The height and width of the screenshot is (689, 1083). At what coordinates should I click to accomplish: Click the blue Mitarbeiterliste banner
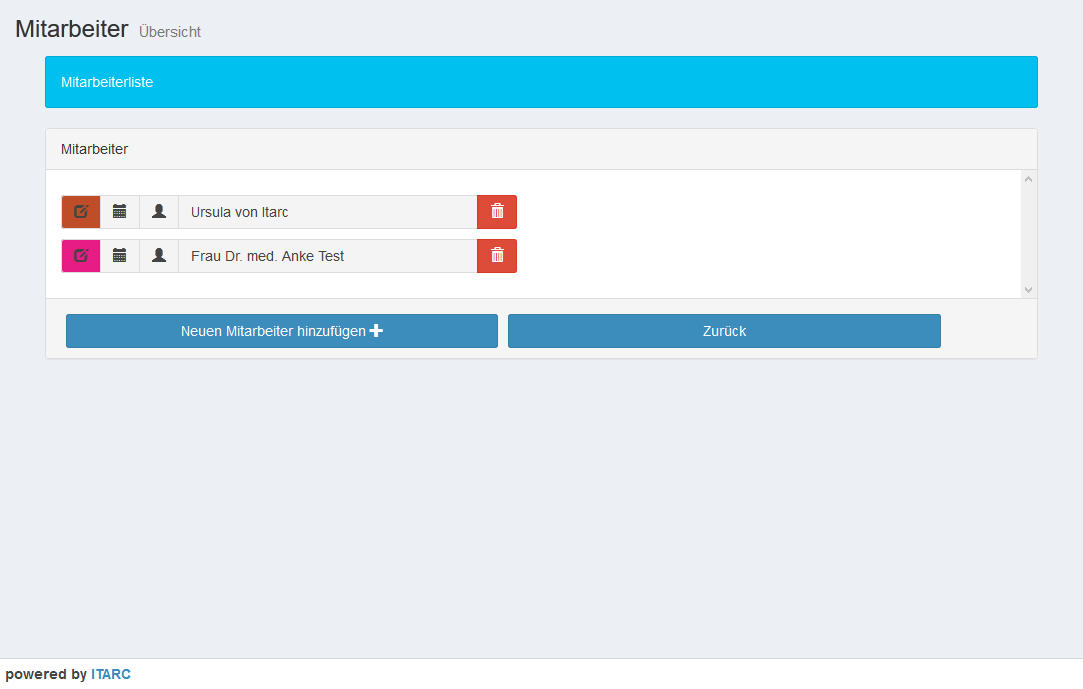point(541,82)
